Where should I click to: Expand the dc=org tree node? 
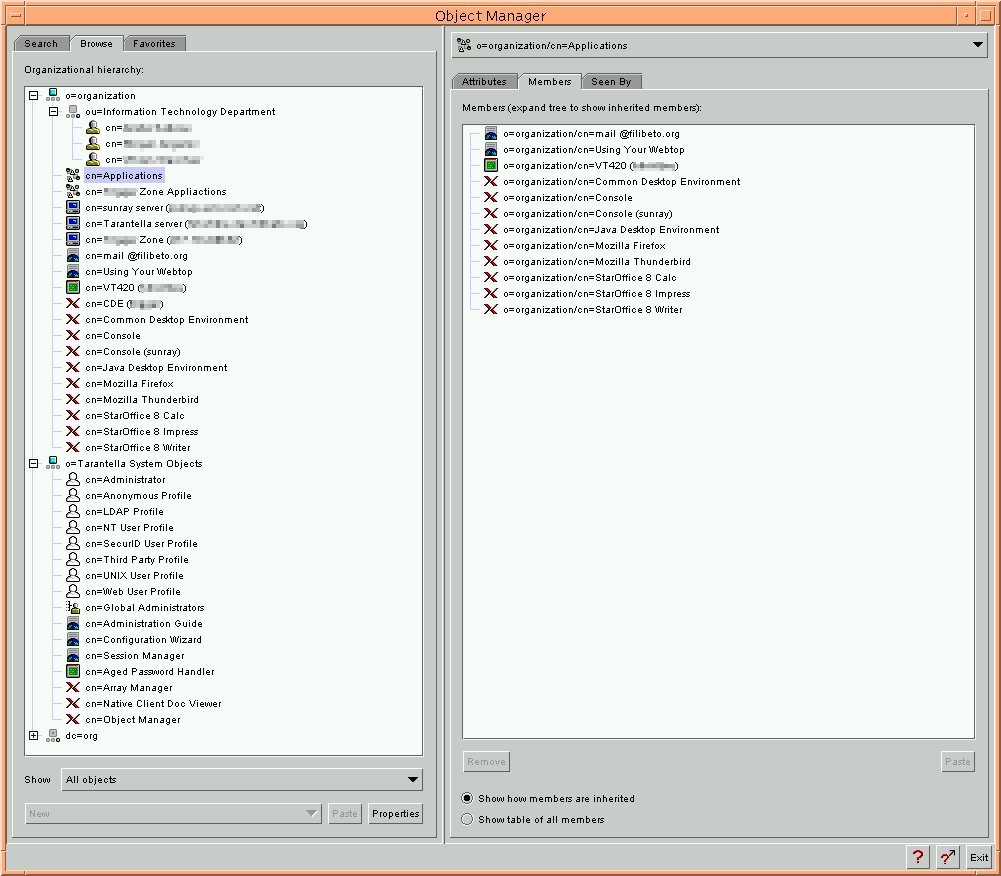33,736
